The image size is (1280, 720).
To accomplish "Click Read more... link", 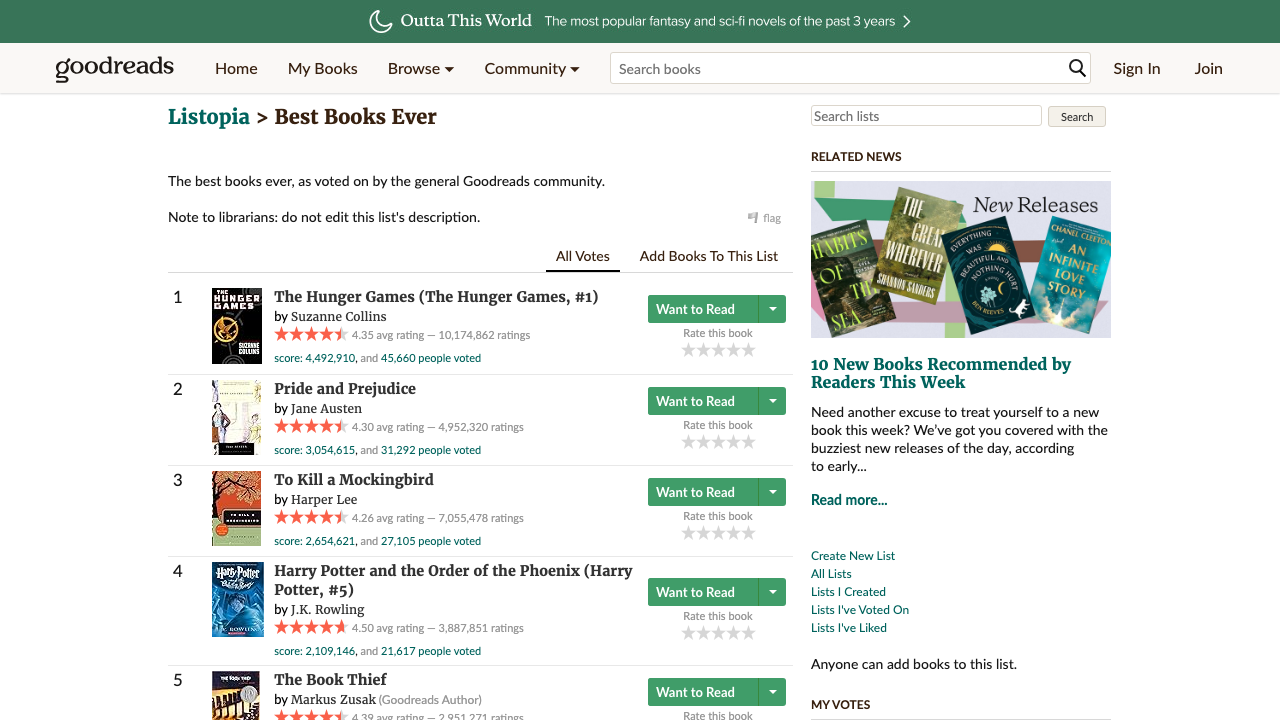I will (x=849, y=500).
